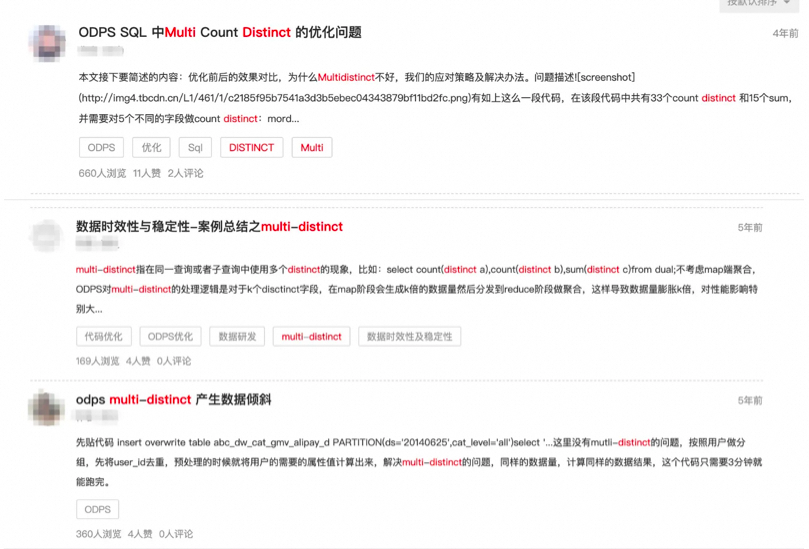
Task: Select the 优化 tag
Action: point(151,148)
